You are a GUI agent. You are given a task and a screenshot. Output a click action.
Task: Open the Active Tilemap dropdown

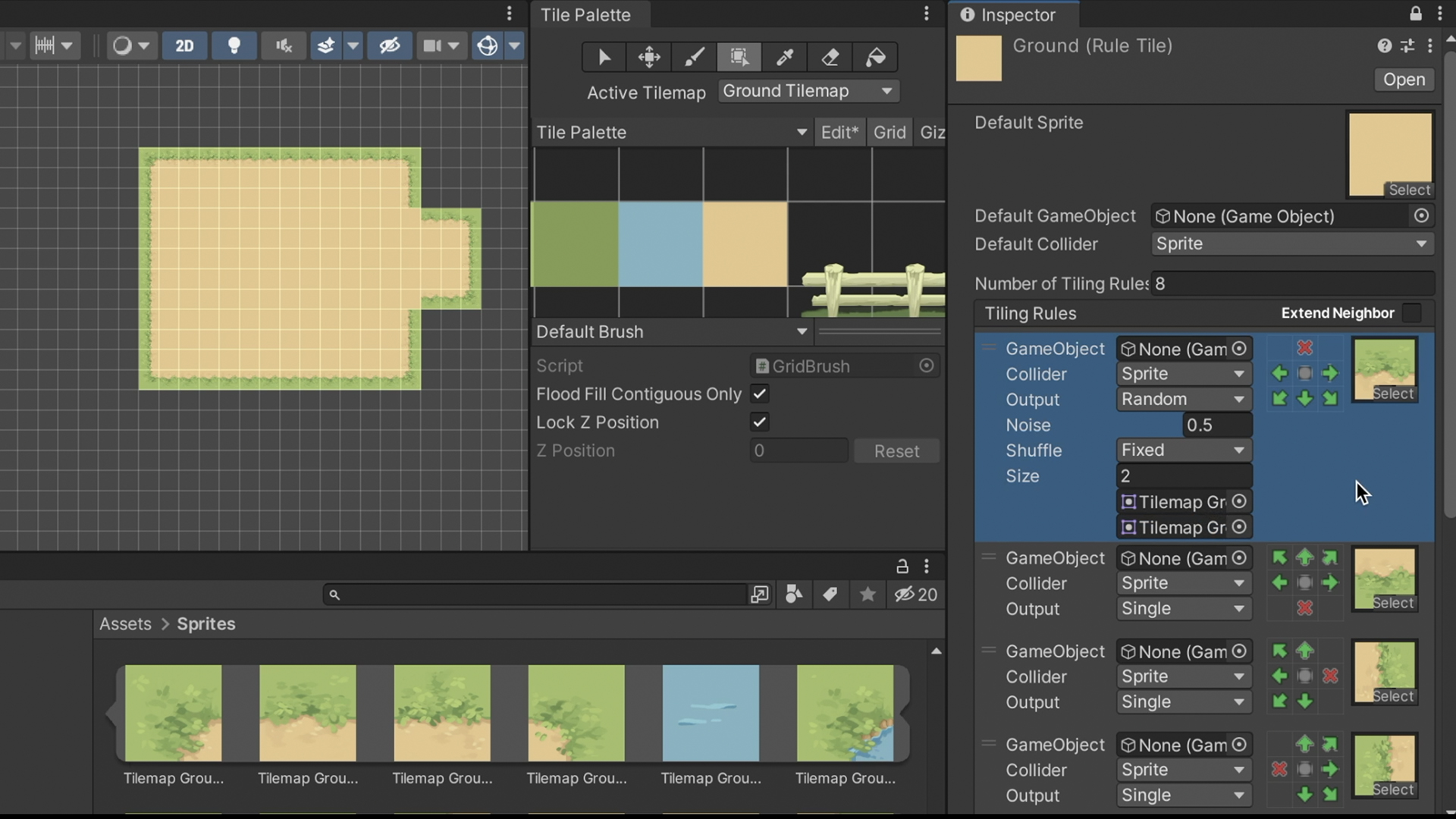pyautogui.click(x=808, y=91)
